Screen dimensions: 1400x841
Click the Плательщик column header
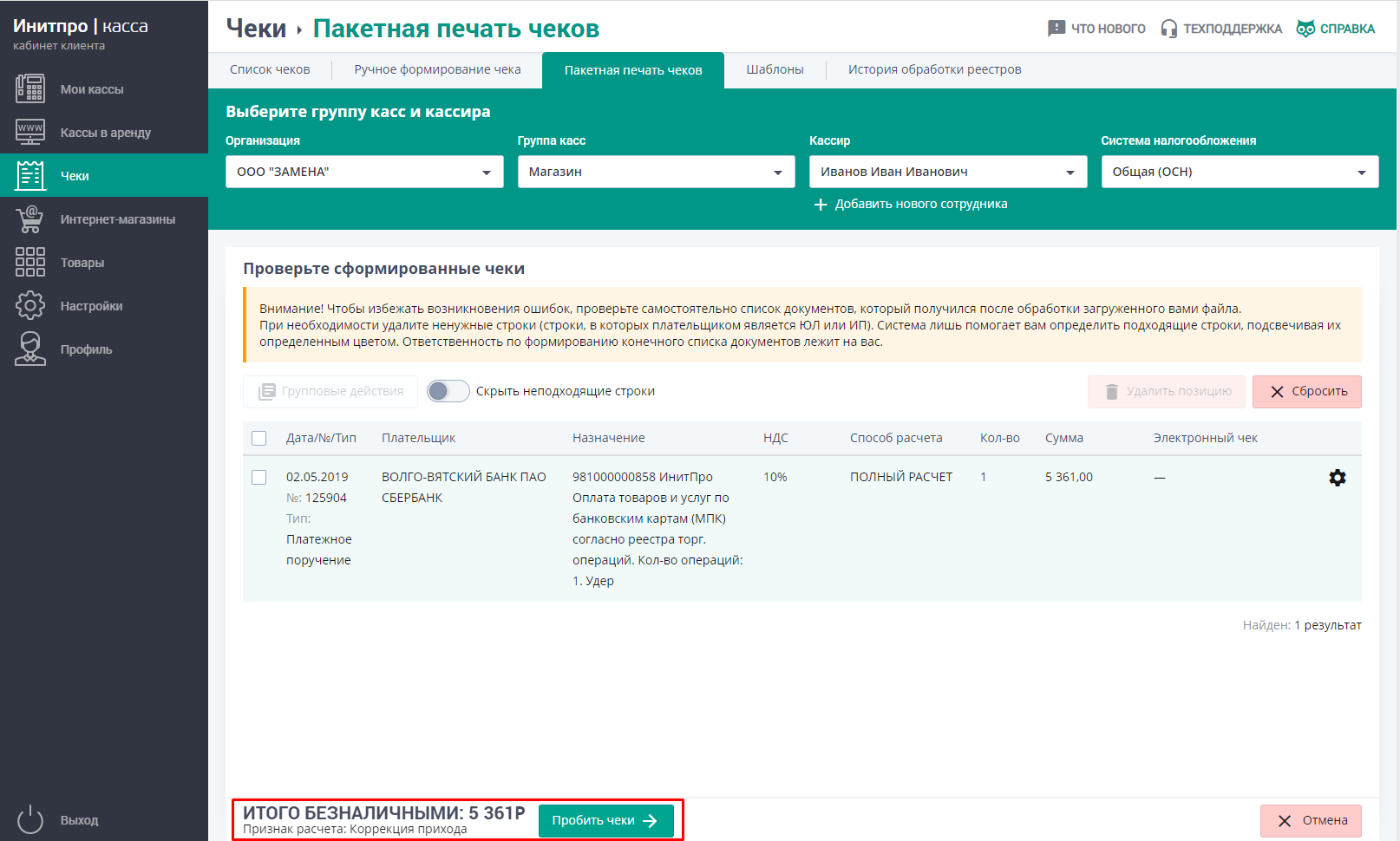pos(418,438)
